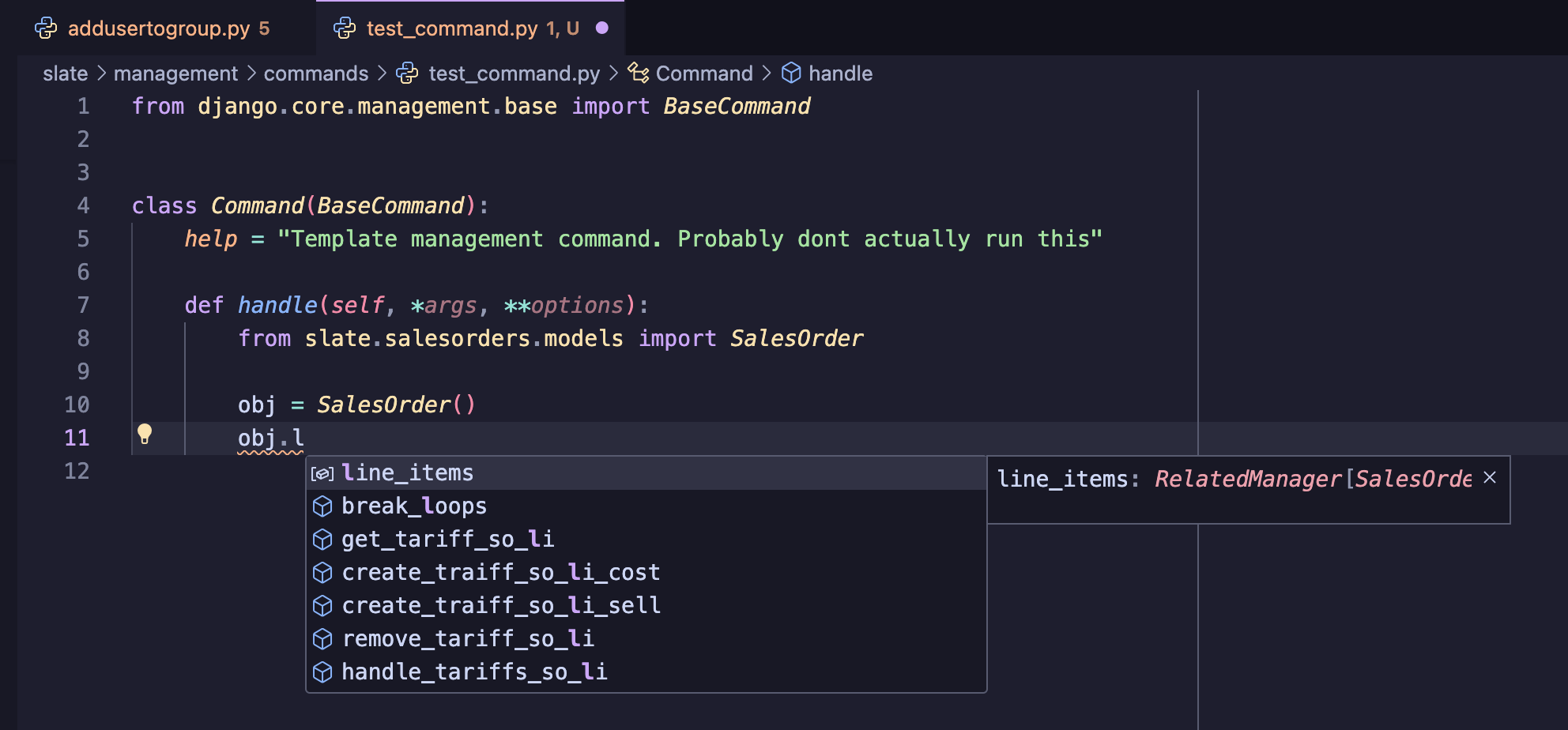Viewport: 1568px width, 730px height.
Task: Click the Python icon on test_command.py tab
Action: point(344,28)
